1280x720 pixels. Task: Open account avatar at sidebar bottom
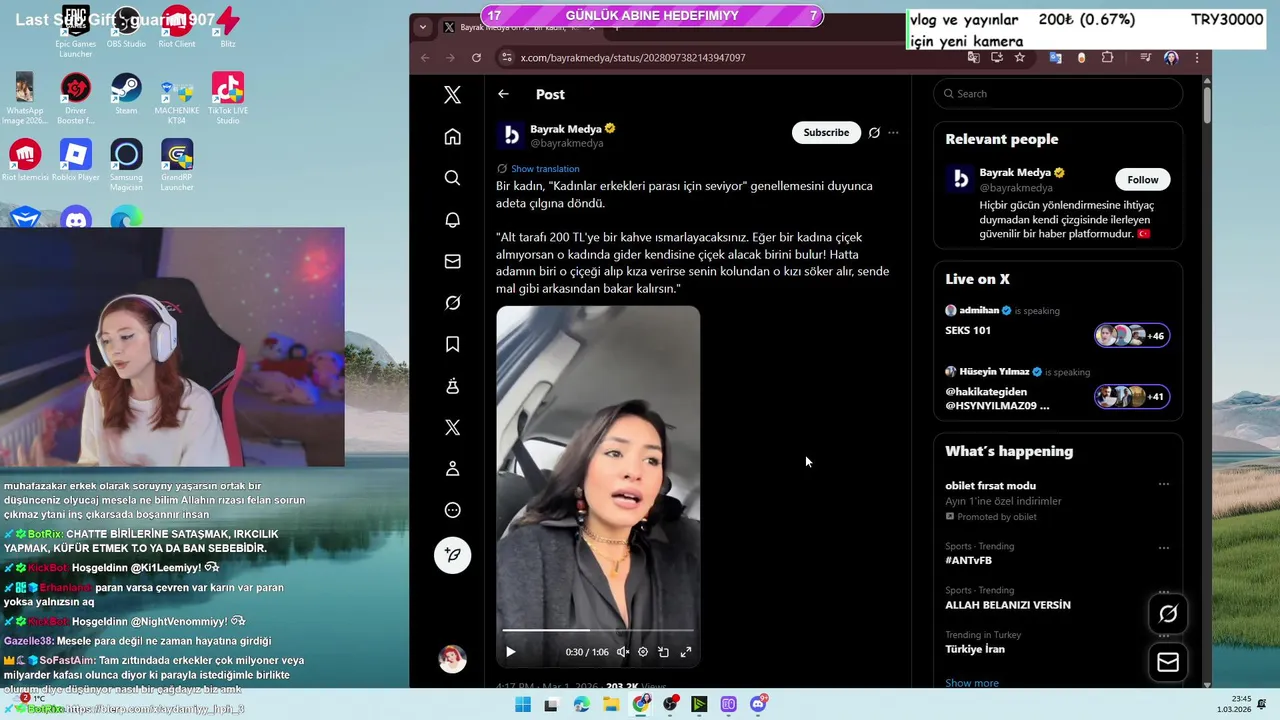click(452, 659)
